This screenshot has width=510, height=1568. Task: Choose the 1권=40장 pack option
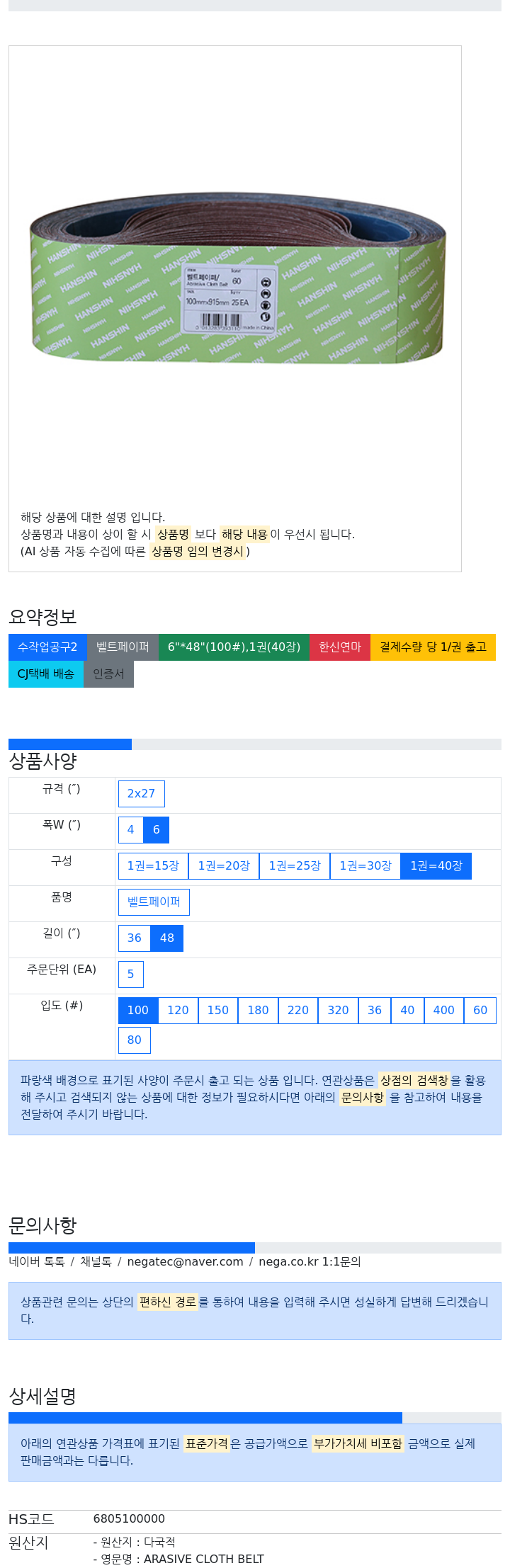tap(436, 866)
